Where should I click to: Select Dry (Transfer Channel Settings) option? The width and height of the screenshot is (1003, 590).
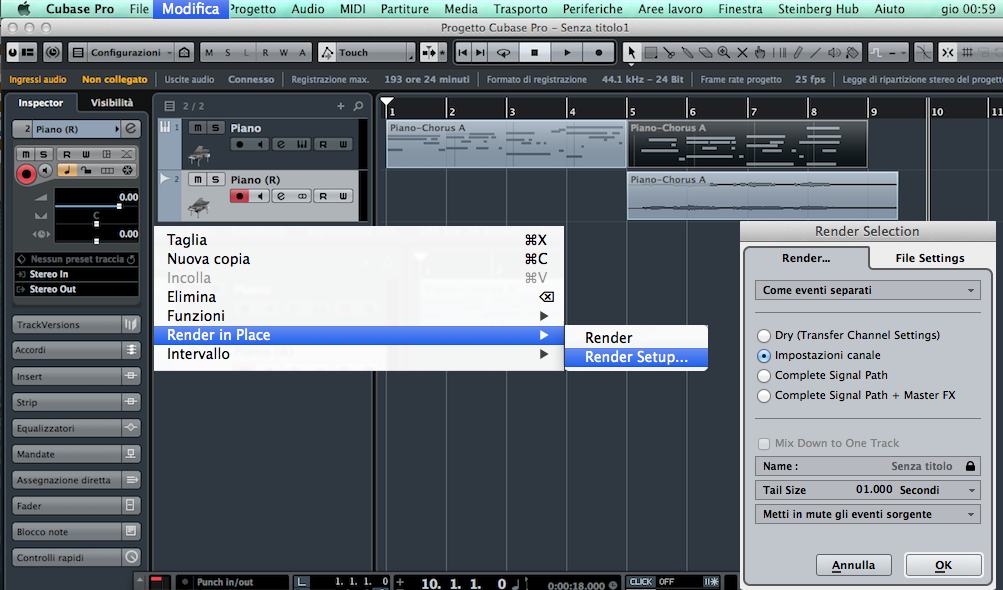click(x=764, y=335)
